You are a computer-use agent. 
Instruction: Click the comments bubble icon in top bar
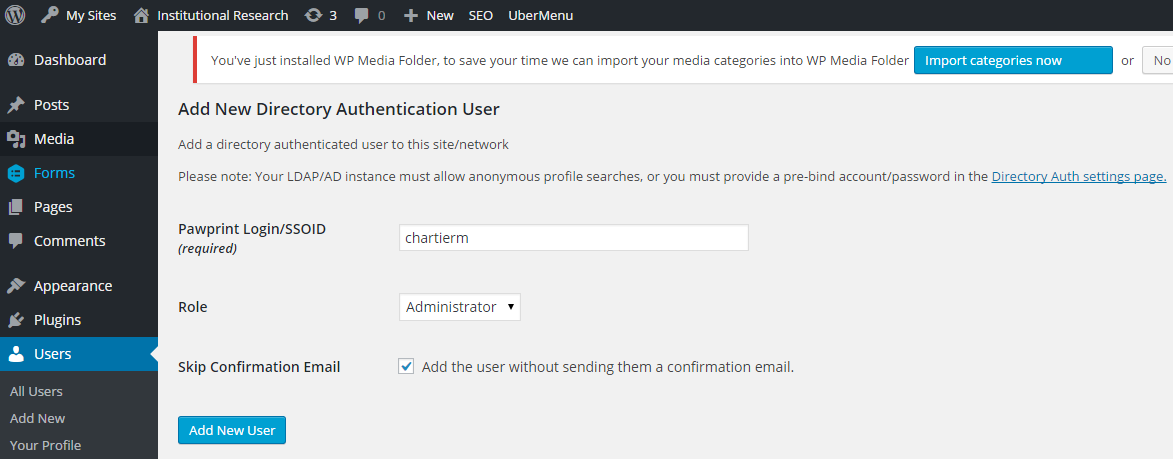point(362,15)
